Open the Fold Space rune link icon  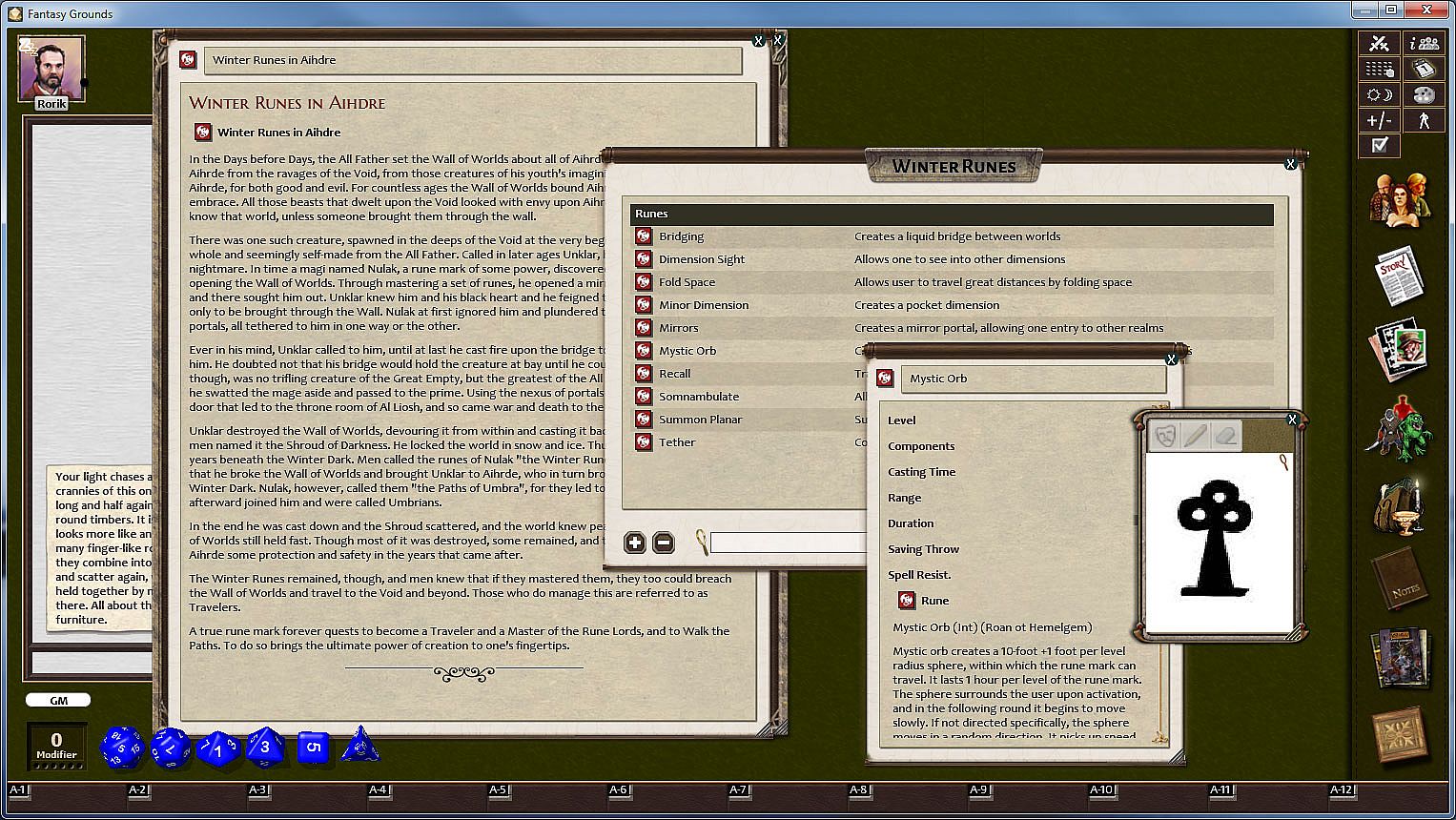pos(644,282)
